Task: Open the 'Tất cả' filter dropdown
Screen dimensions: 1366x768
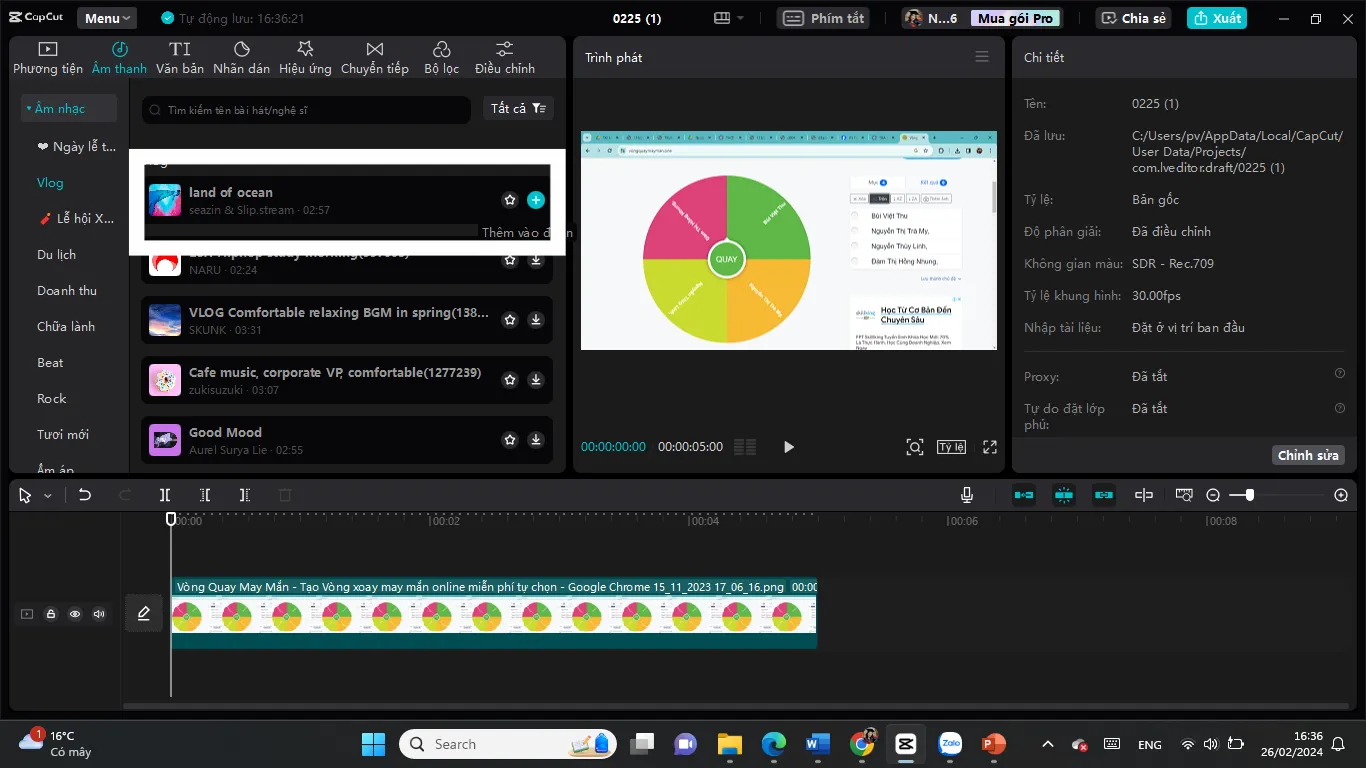Action: pyautogui.click(x=518, y=108)
